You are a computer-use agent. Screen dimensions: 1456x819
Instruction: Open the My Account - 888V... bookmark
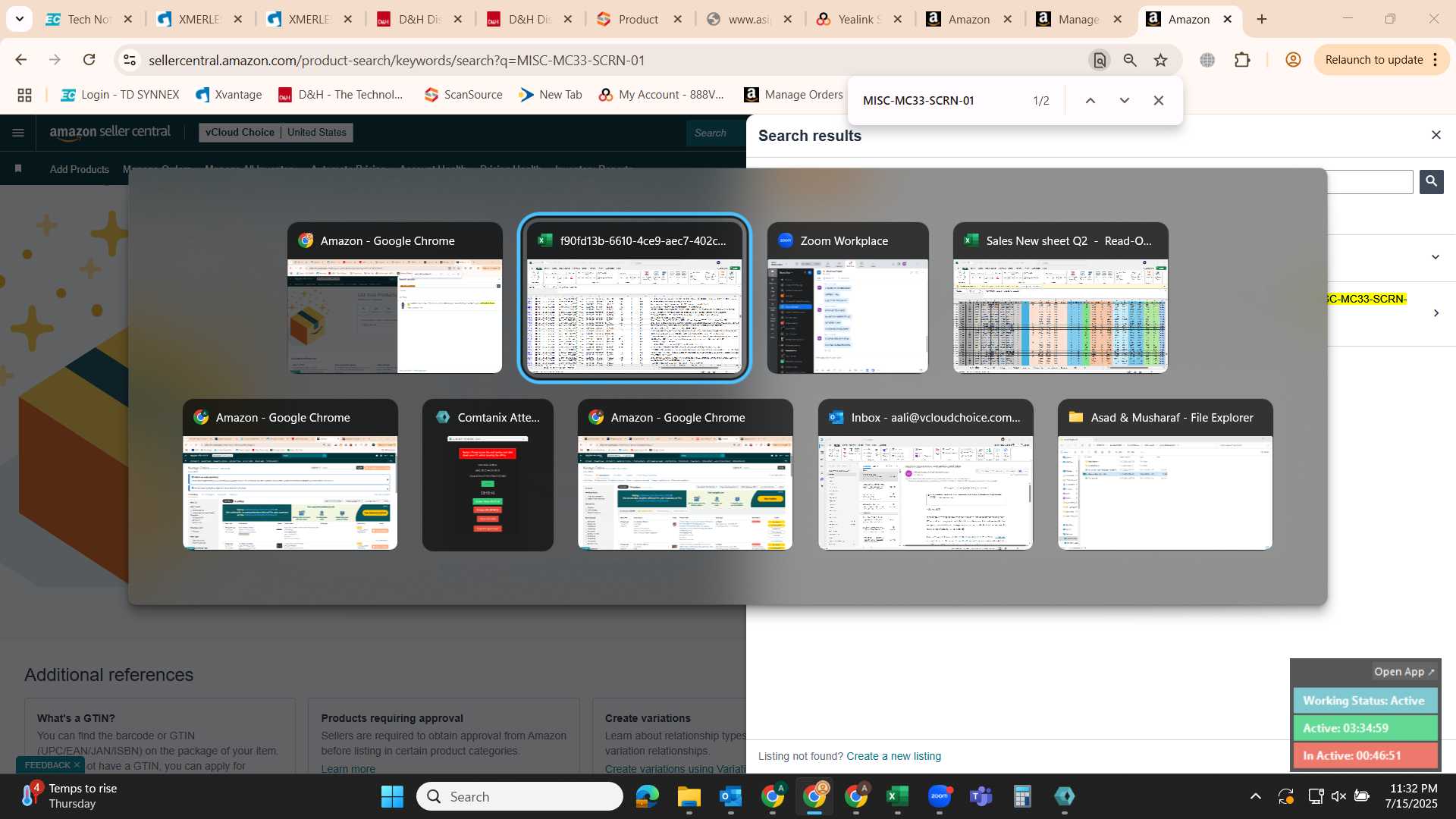click(662, 95)
